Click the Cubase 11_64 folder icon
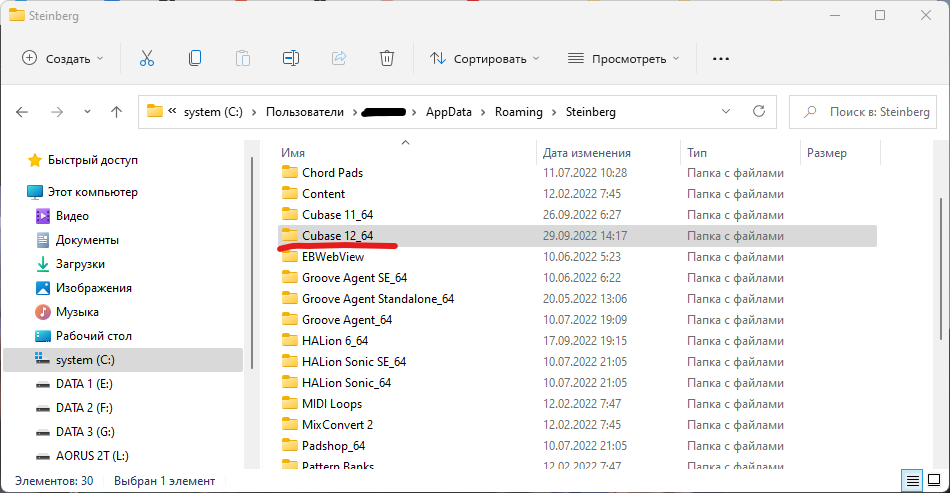This screenshot has height=493, width=950. [290, 214]
